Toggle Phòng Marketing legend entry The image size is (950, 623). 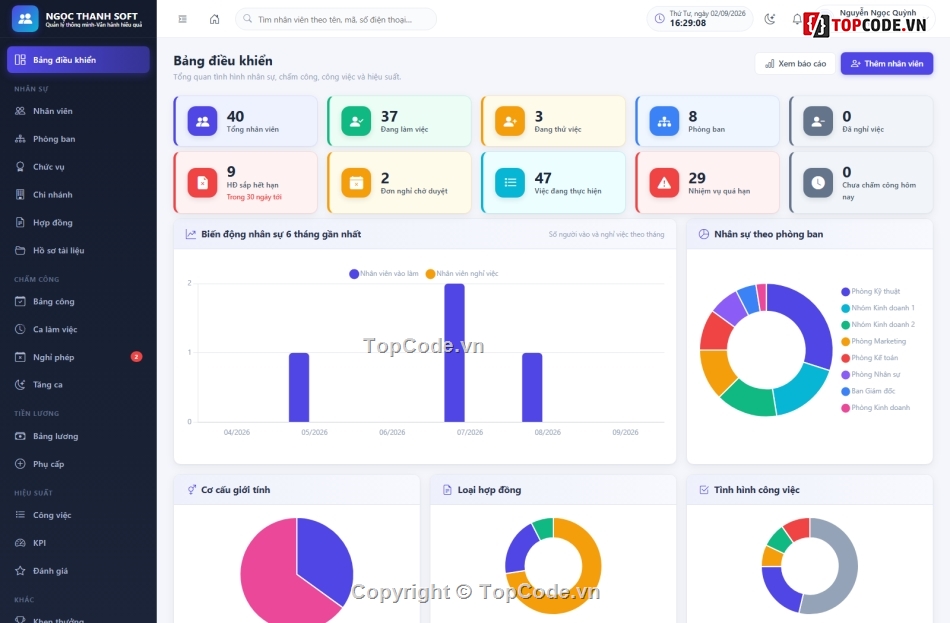click(x=874, y=341)
